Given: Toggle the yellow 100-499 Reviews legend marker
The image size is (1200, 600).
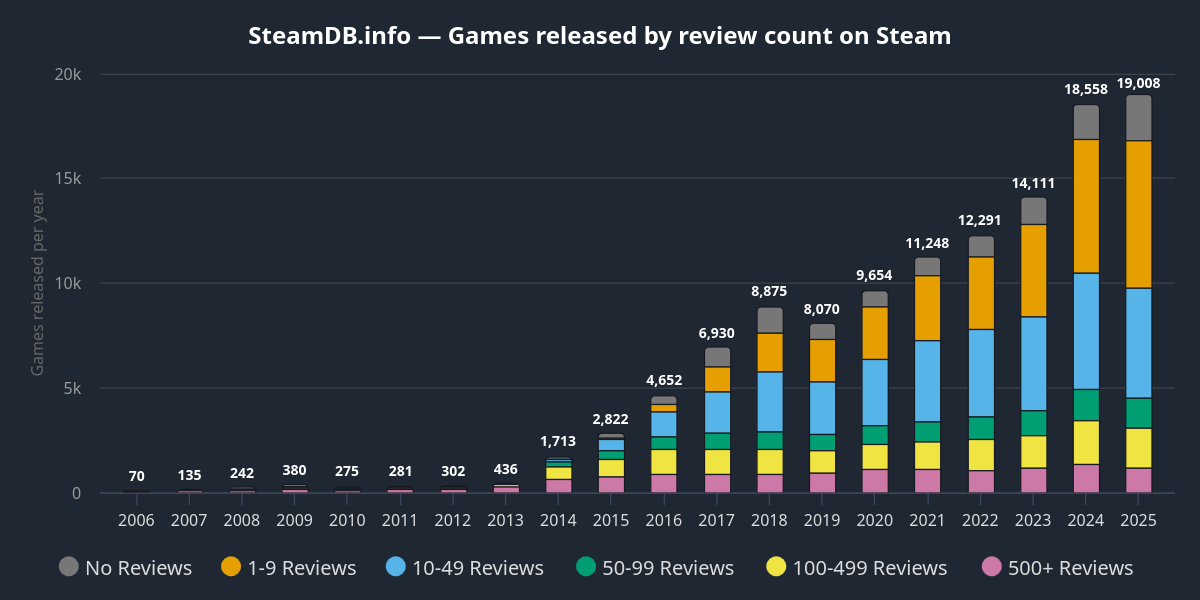Looking at the screenshot, I should click(x=776, y=567).
